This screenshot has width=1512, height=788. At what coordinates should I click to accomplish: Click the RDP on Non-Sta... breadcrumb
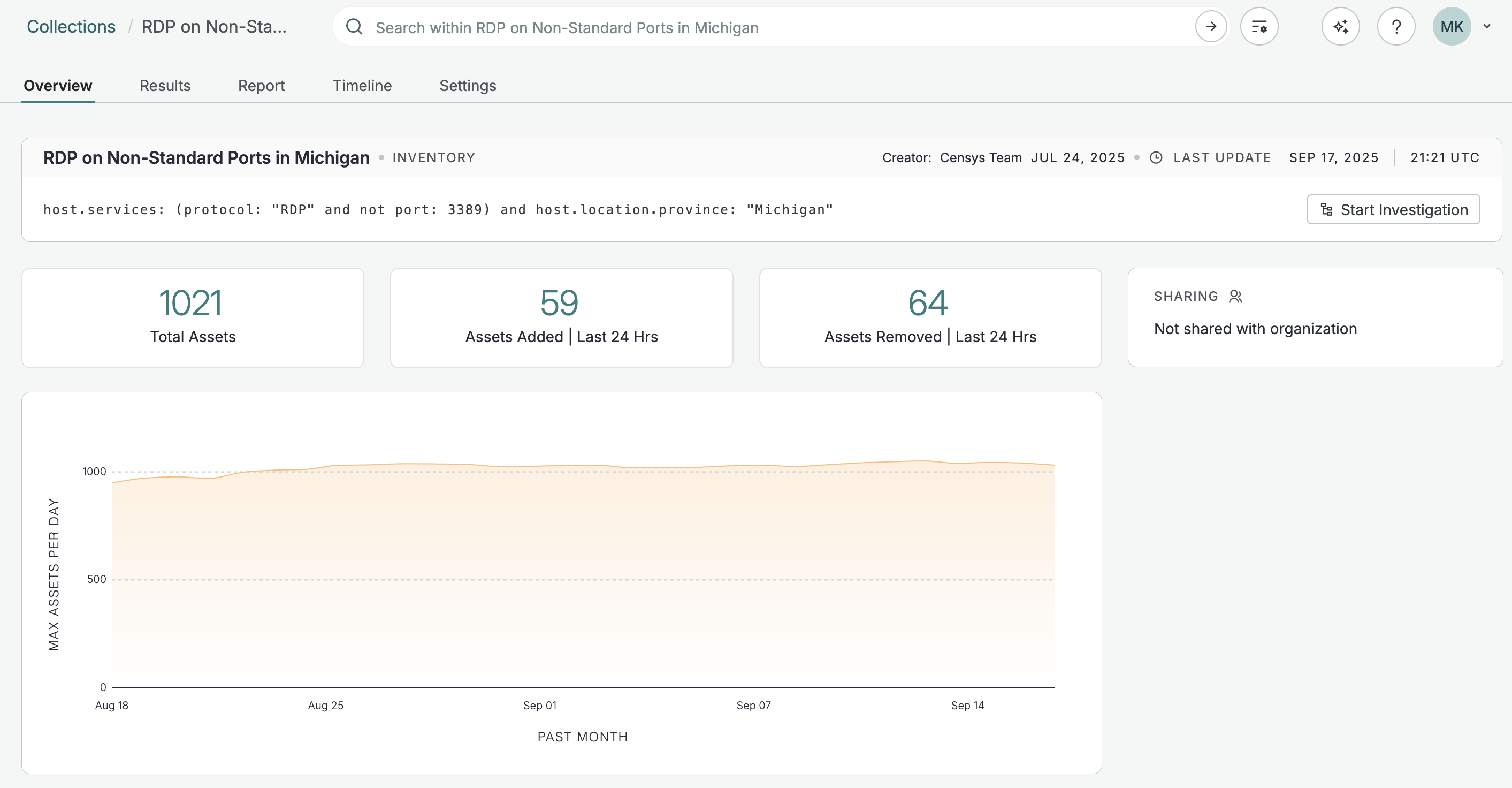pyautogui.click(x=214, y=27)
